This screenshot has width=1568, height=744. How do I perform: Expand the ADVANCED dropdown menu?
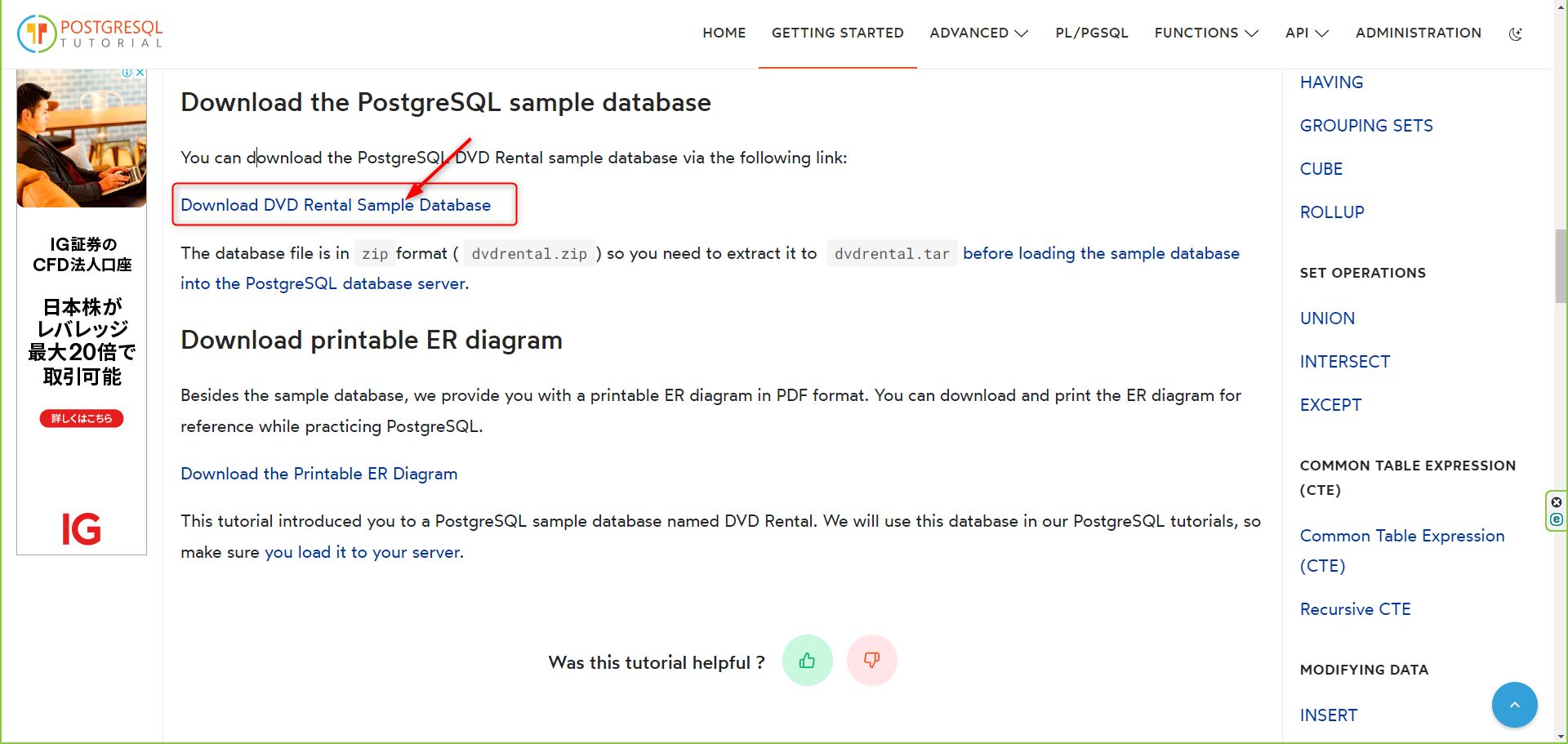(x=978, y=33)
